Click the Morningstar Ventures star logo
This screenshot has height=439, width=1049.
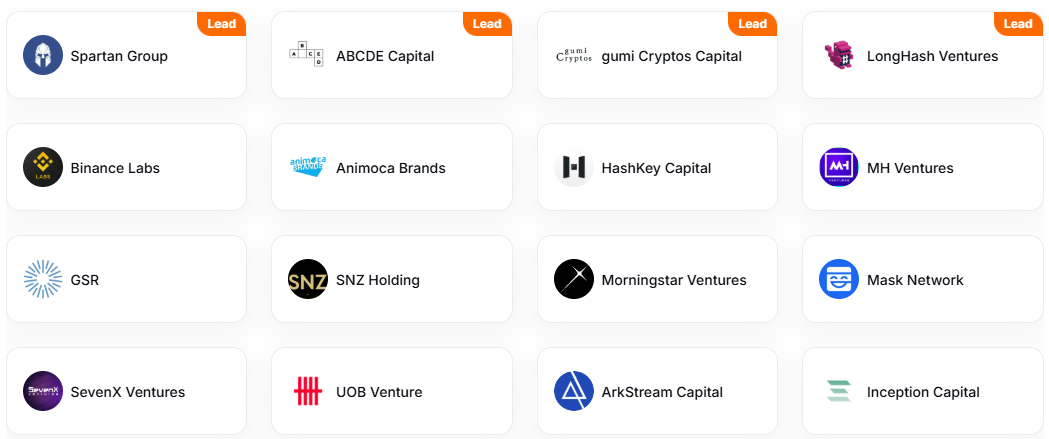coord(574,279)
